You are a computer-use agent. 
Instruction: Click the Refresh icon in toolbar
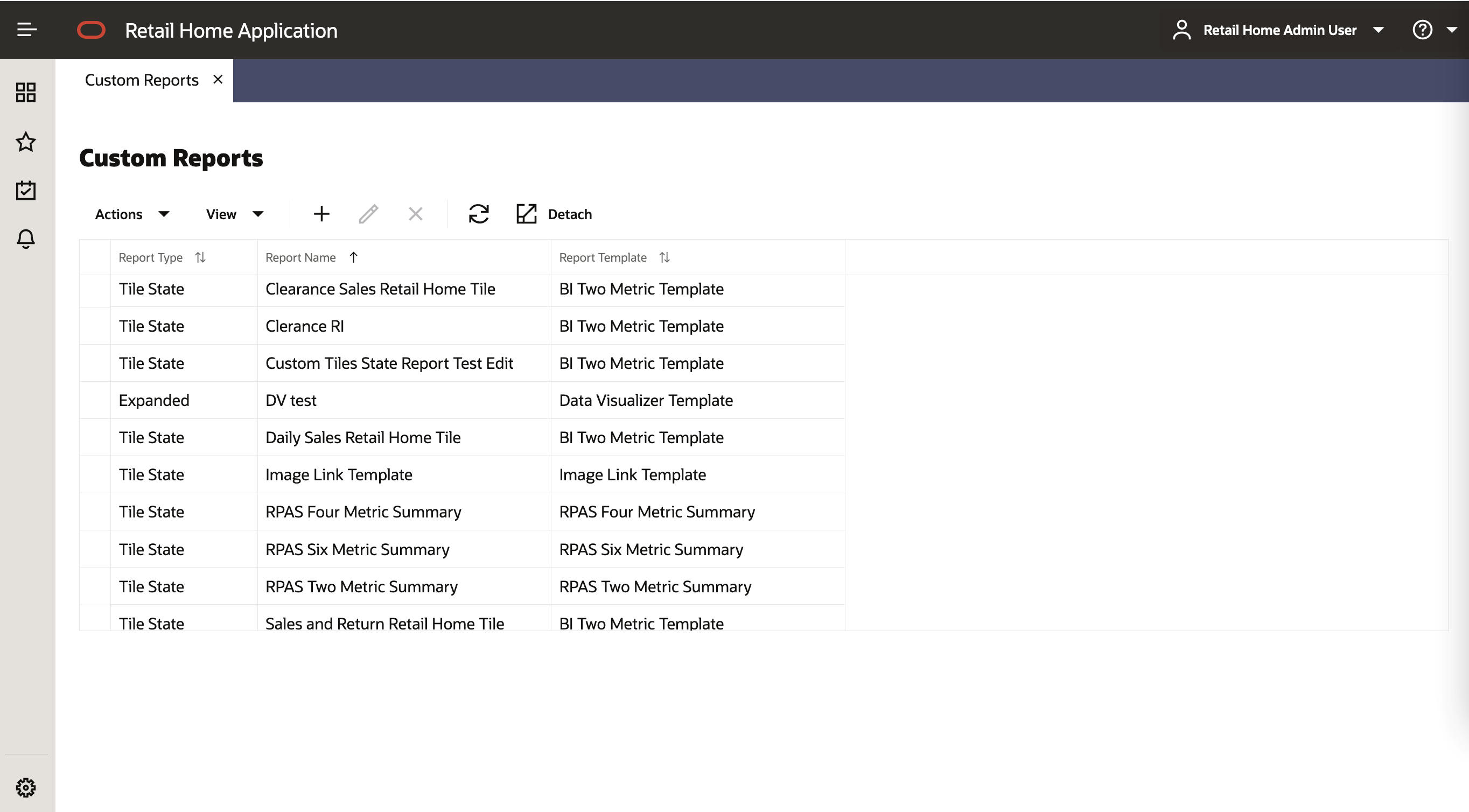479,214
